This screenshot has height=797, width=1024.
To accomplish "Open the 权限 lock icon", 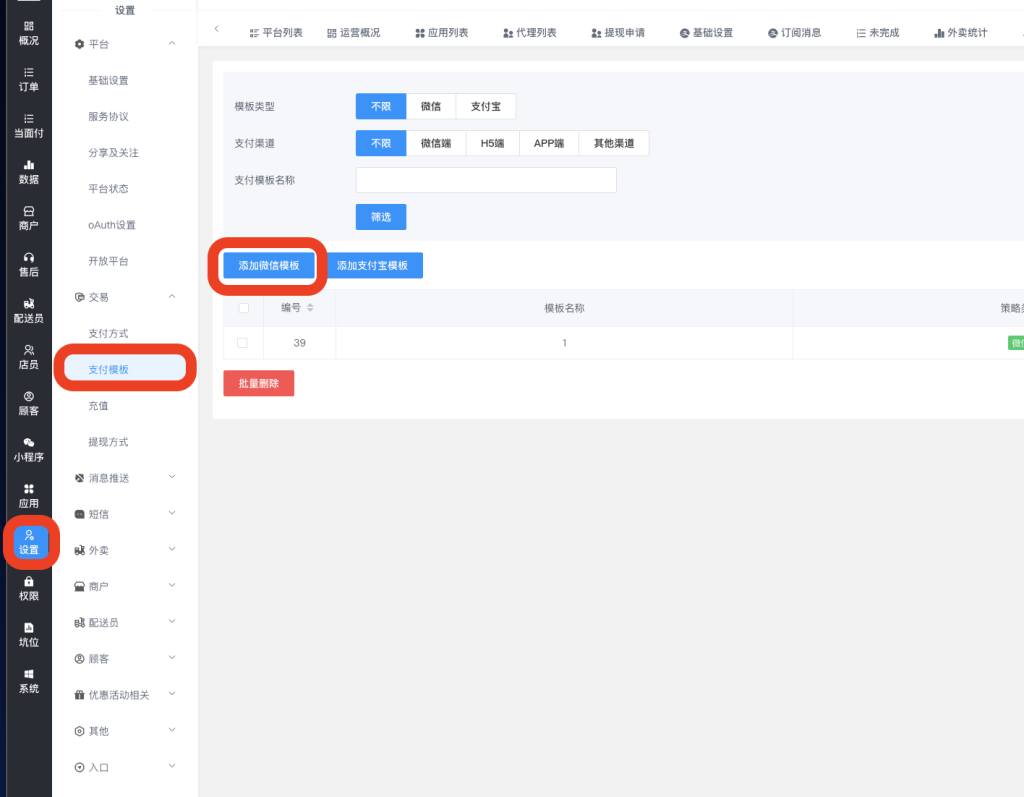I will click(29, 582).
